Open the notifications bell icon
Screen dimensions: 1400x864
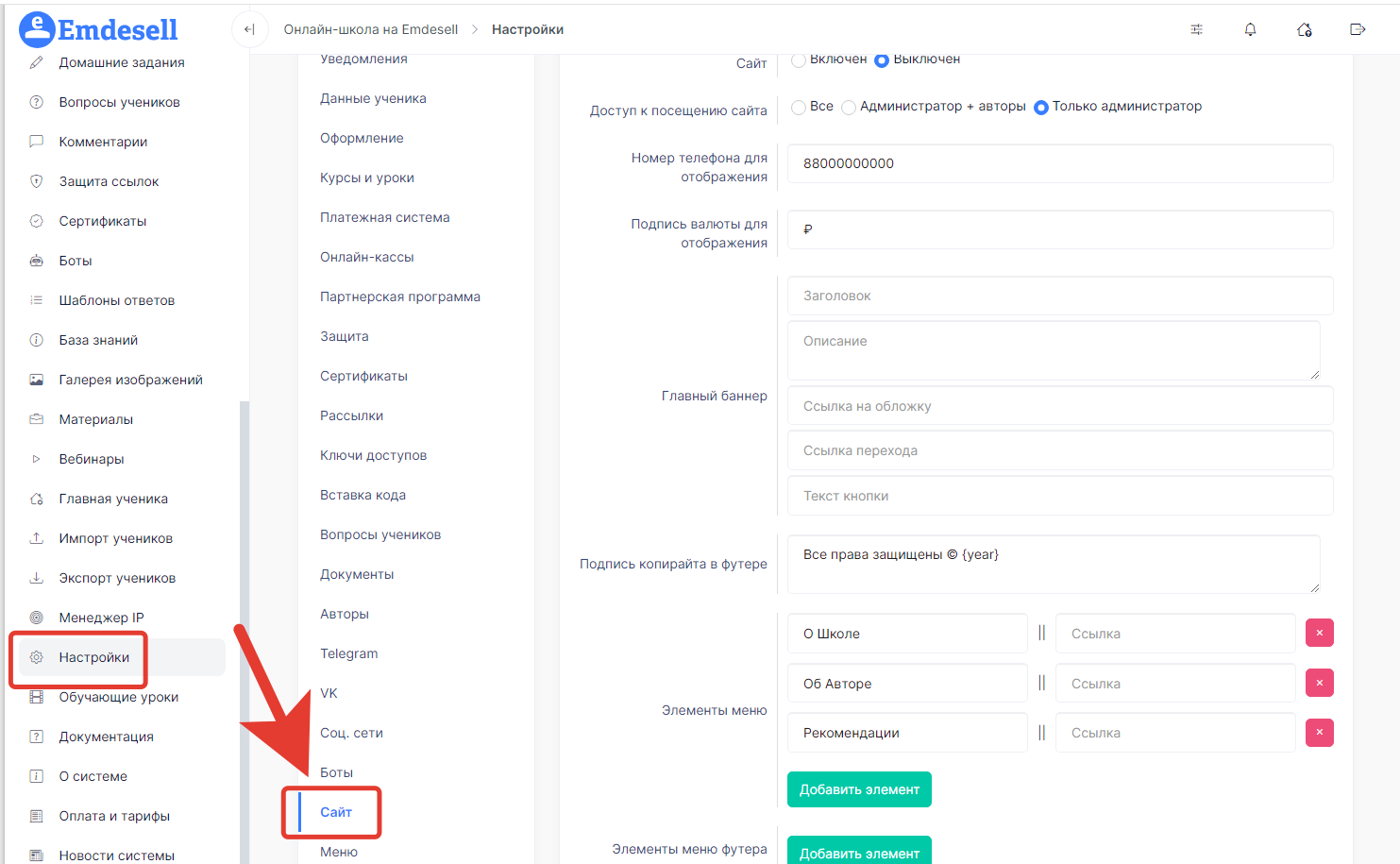pos(1250,29)
